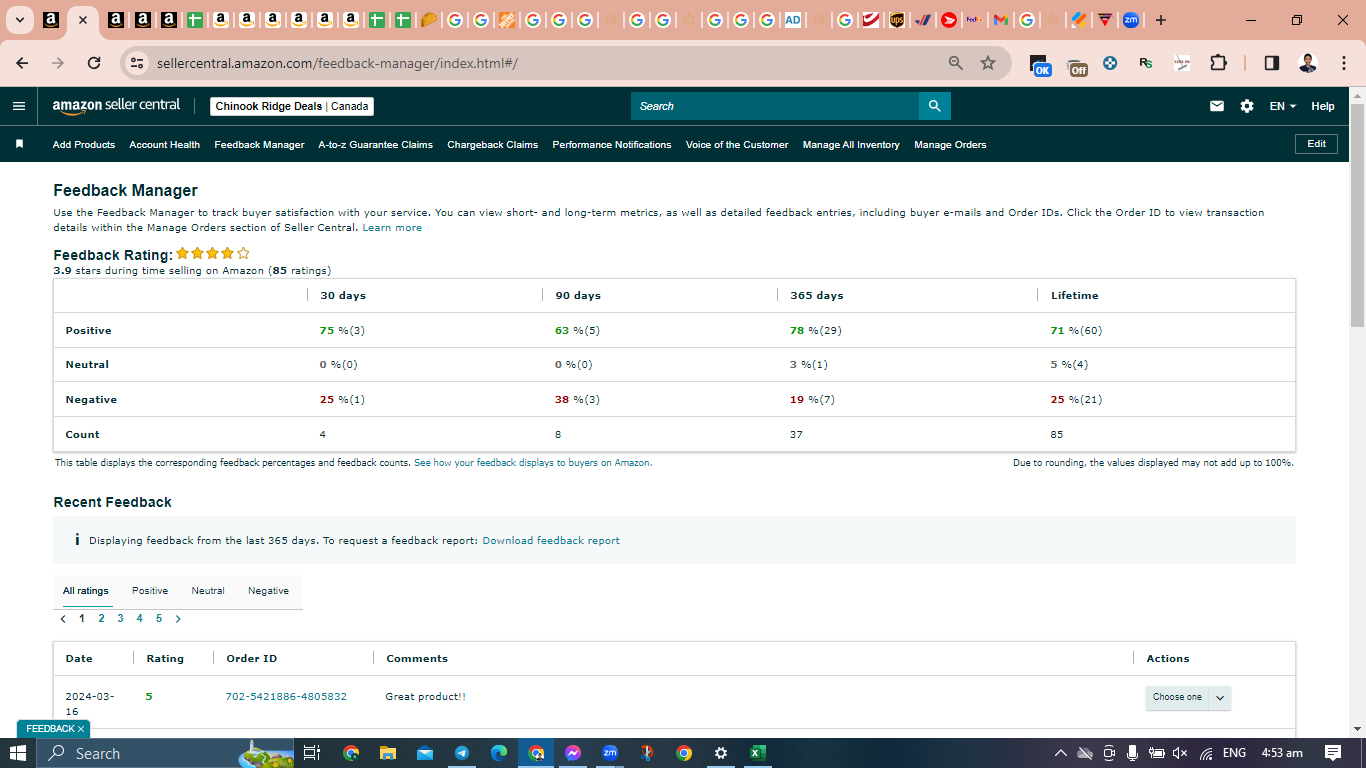Go to feedback page 2
The height and width of the screenshot is (768, 1366).
[x=101, y=619]
